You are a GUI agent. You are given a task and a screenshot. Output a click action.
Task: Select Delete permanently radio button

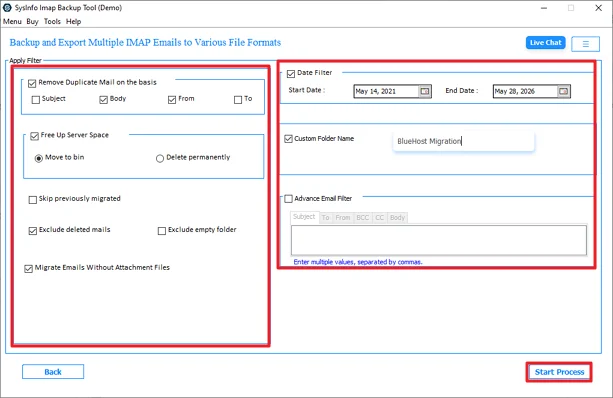(x=160, y=158)
